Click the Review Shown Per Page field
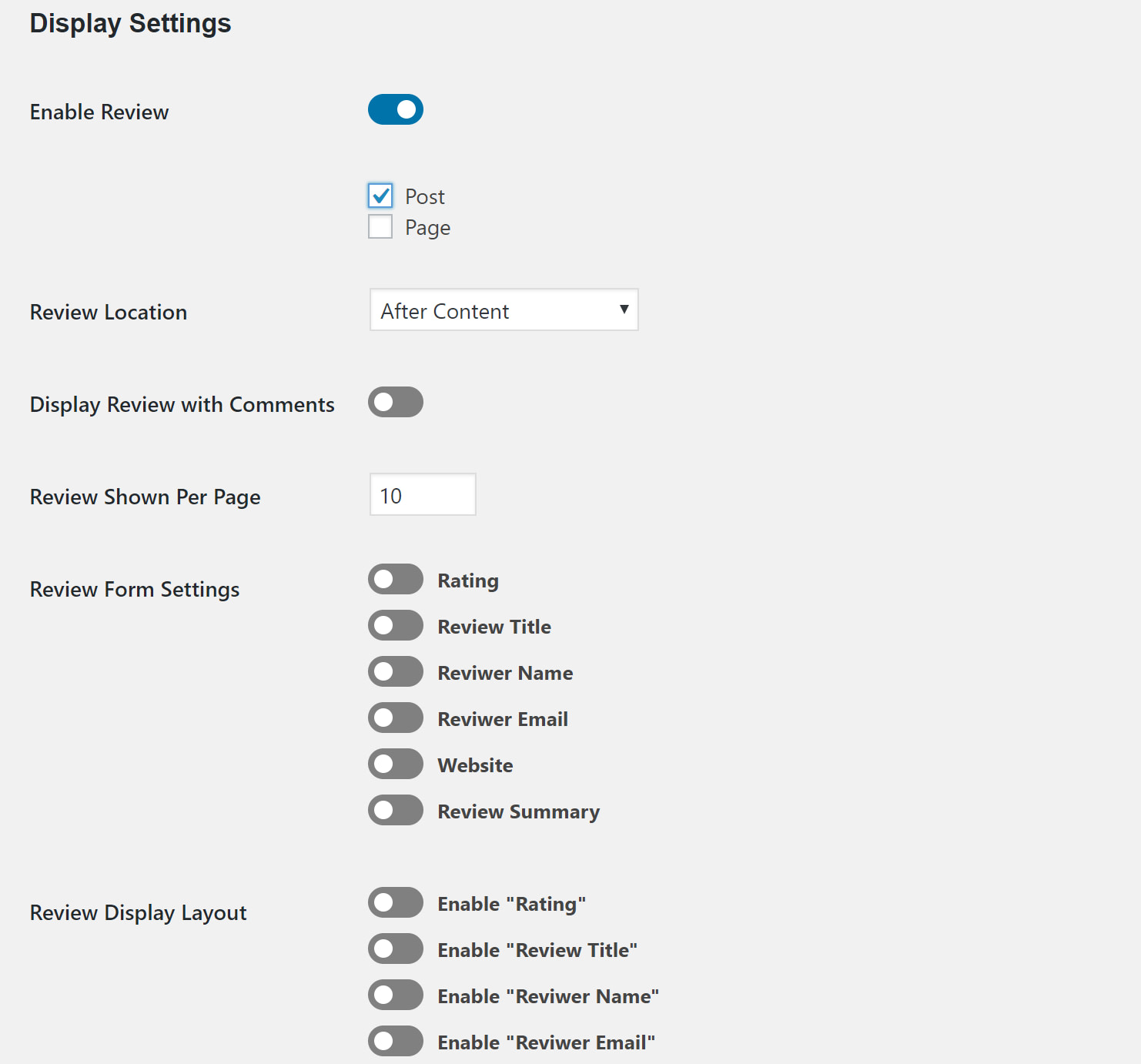Viewport: 1141px width, 1064px height. pyautogui.click(x=422, y=495)
